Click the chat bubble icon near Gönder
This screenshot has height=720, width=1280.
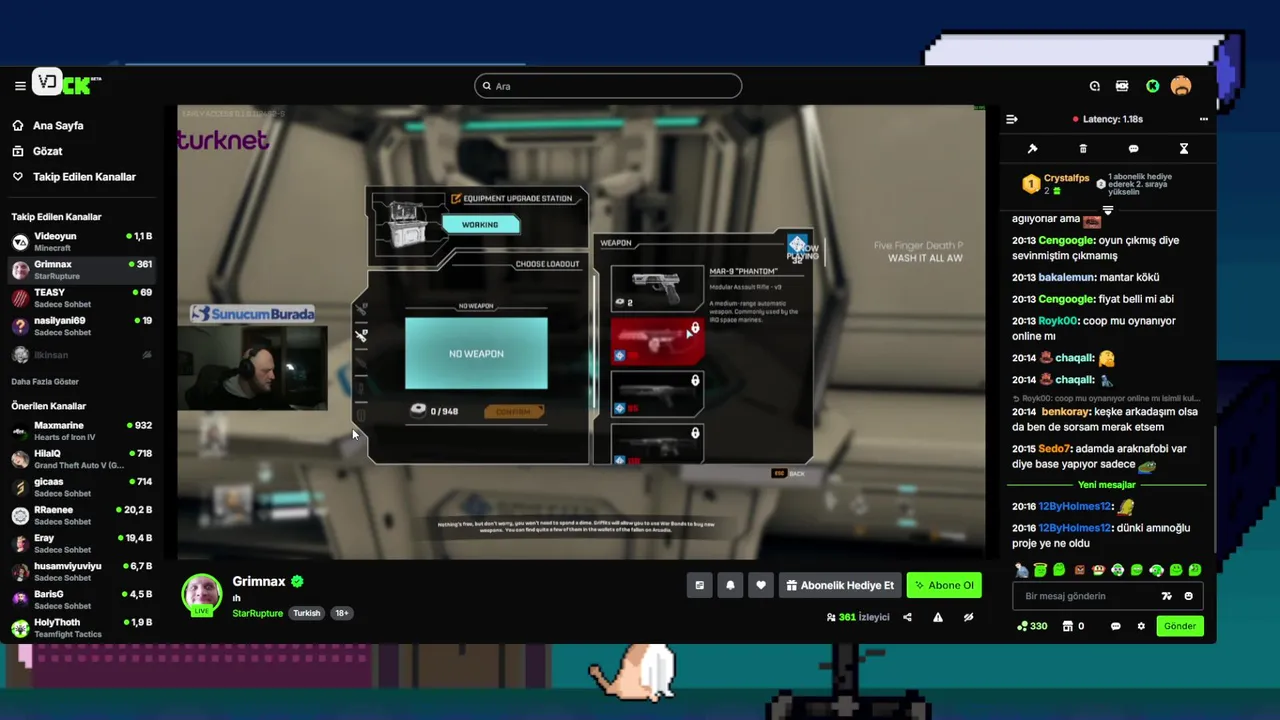[1115, 627]
